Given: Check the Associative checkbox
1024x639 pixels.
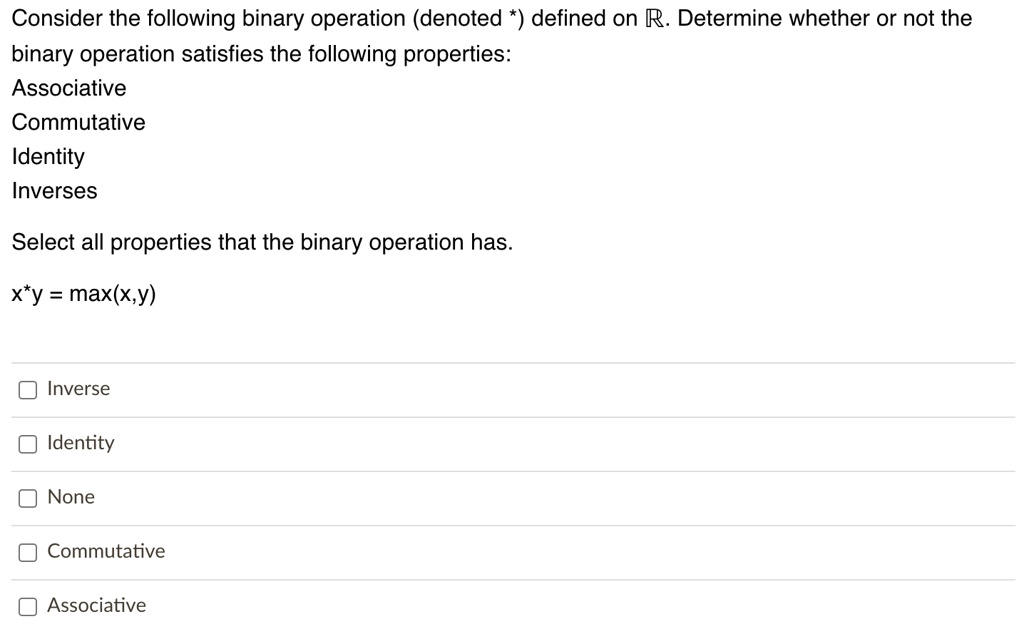Looking at the screenshot, I should click(x=27, y=605).
